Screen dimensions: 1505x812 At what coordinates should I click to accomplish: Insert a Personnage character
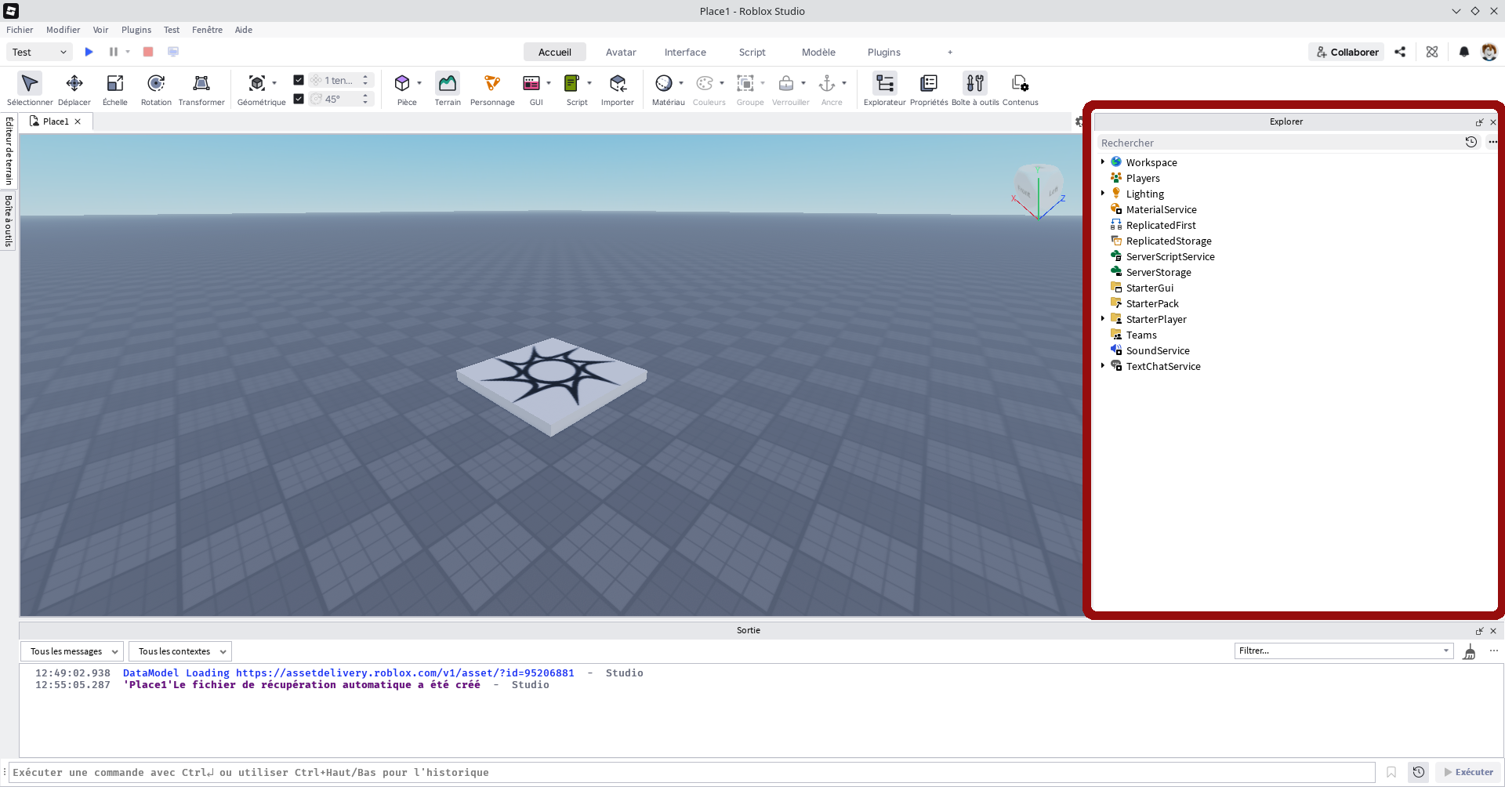491,88
